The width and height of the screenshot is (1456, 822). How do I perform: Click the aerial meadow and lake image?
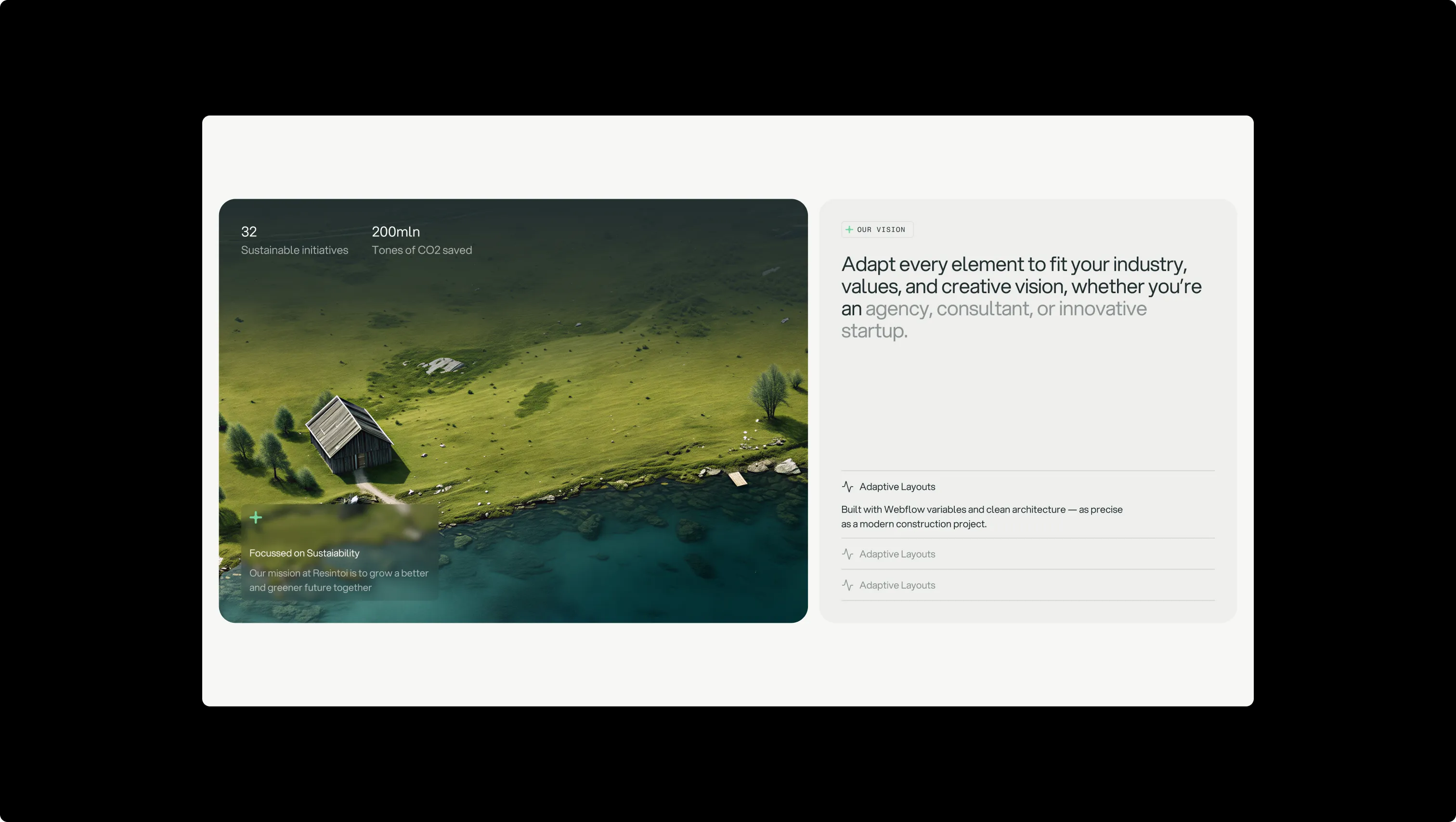pyautogui.click(x=513, y=411)
